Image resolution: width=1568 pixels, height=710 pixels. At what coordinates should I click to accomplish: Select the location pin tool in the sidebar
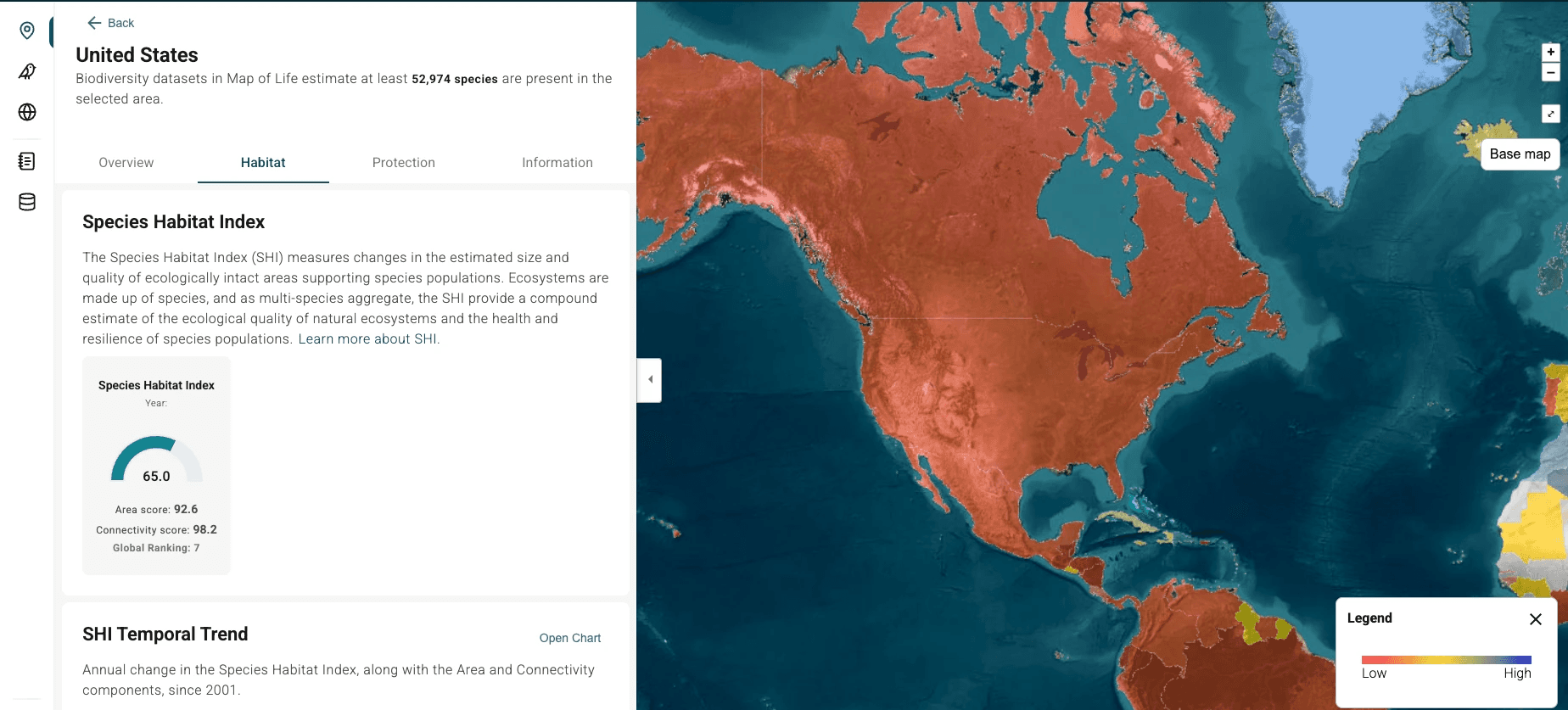(x=26, y=31)
